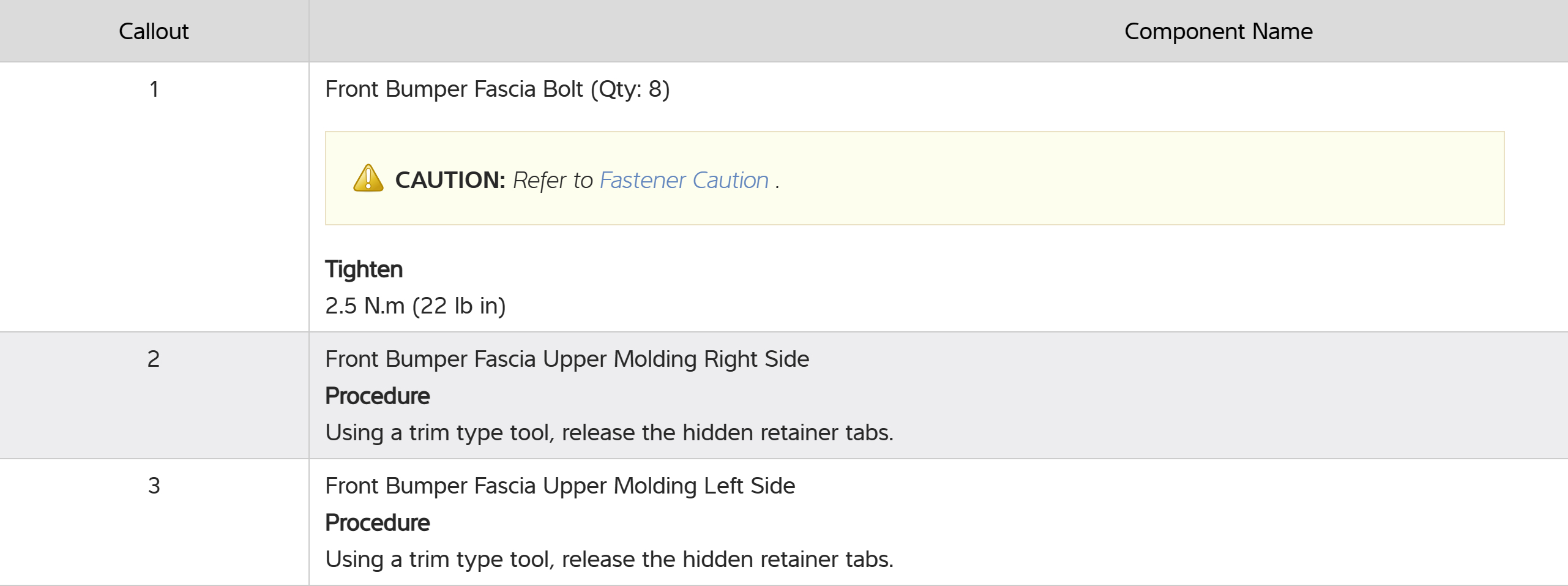The image size is (1568, 586).
Task: Select callout number 1 cell
Action: point(154,89)
